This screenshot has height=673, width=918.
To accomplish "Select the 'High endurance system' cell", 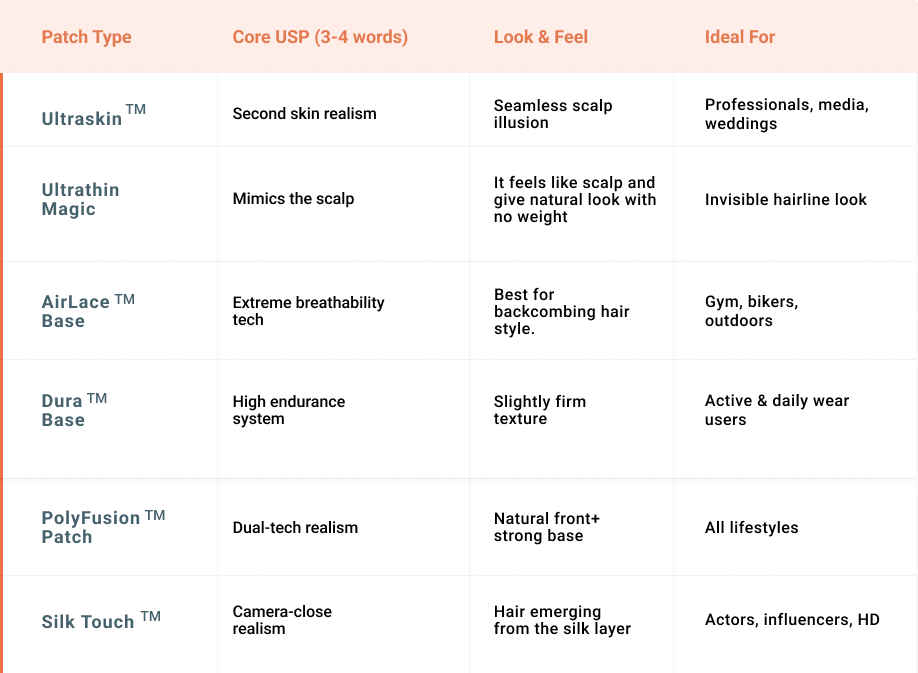I will tap(288, 410).
